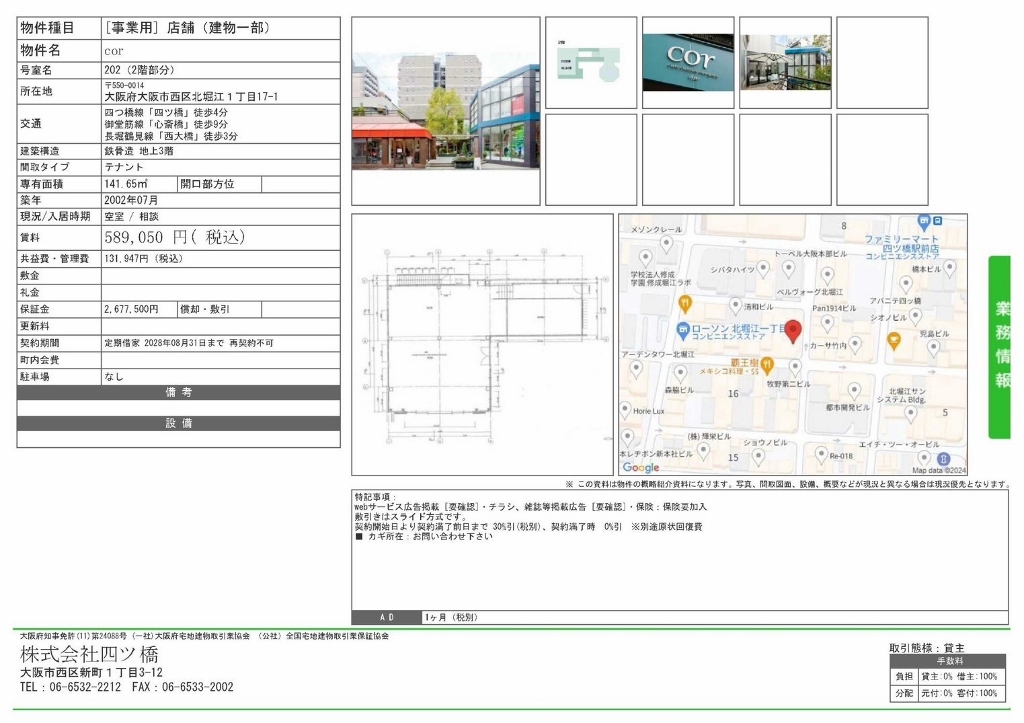The width and height of the screenshot is (1024, 723).
Task: Select the 償却・敷引 label
Action: [x=205, y=309]
